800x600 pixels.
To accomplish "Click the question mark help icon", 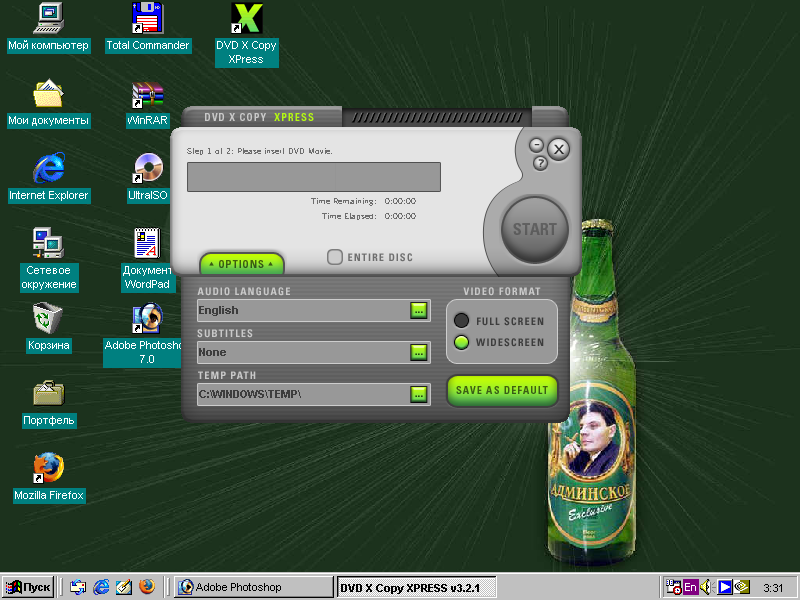I will [540, 163].
